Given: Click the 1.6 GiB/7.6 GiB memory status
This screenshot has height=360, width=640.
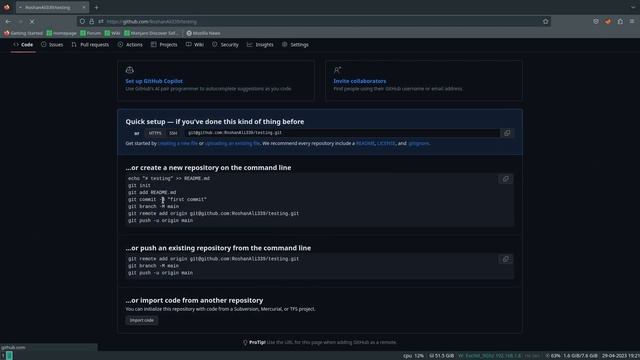Looking at the screenshot, I should tap(580, 356).
